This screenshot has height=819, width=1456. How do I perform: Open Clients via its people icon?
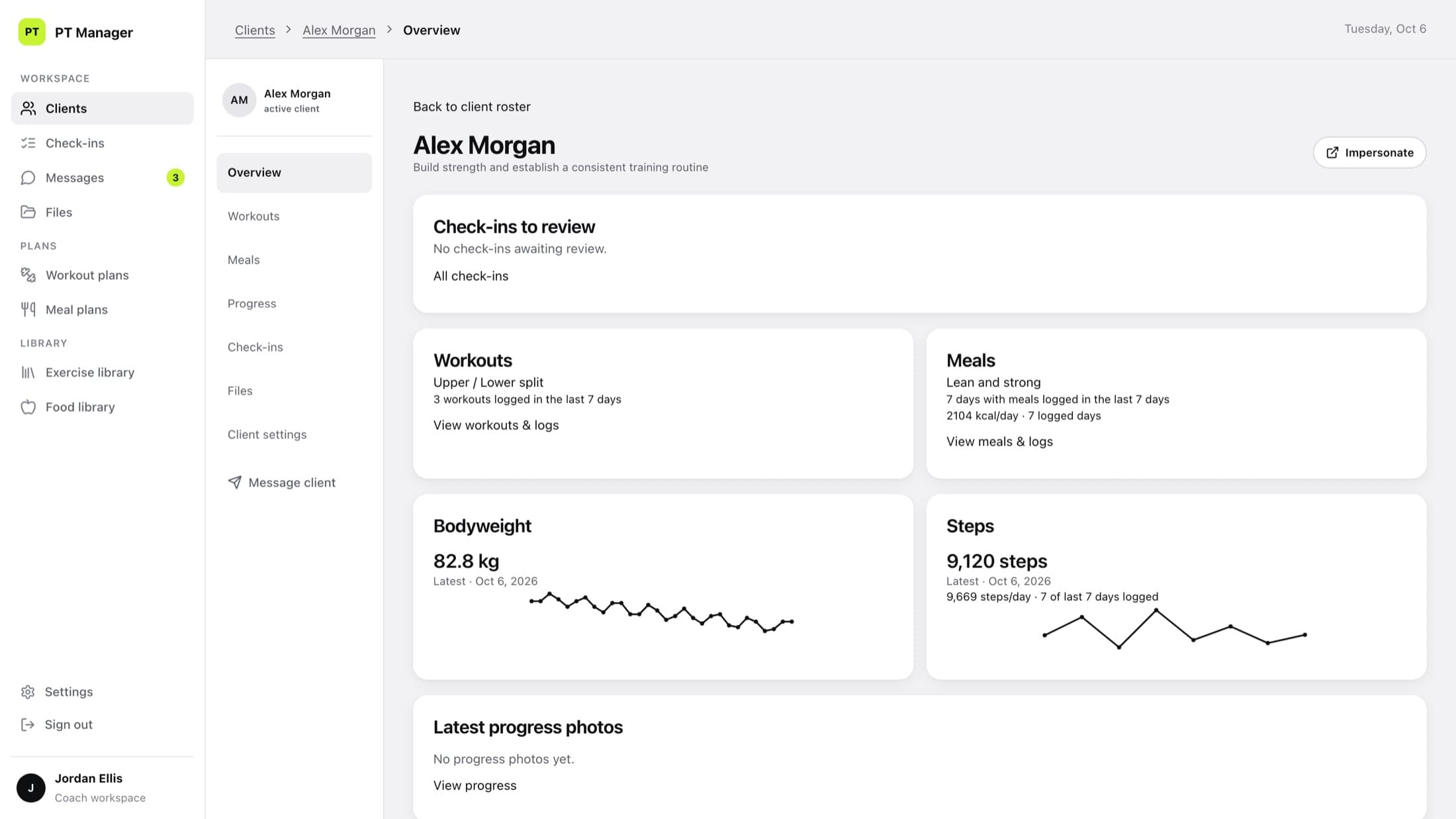(28, 108)
